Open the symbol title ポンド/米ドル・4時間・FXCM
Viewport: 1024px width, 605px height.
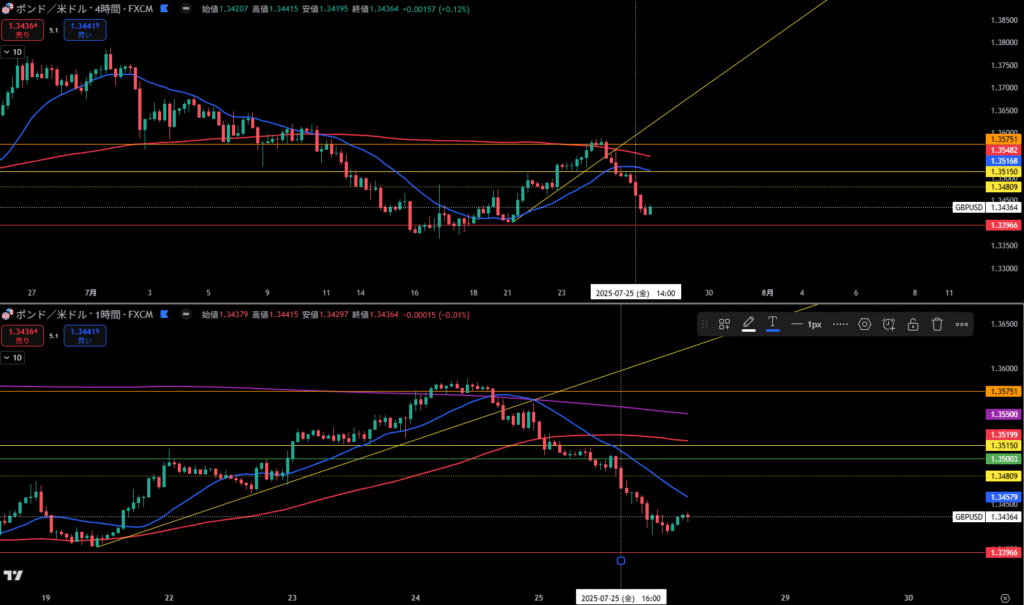pyautogui.click(x=84, y=9)
